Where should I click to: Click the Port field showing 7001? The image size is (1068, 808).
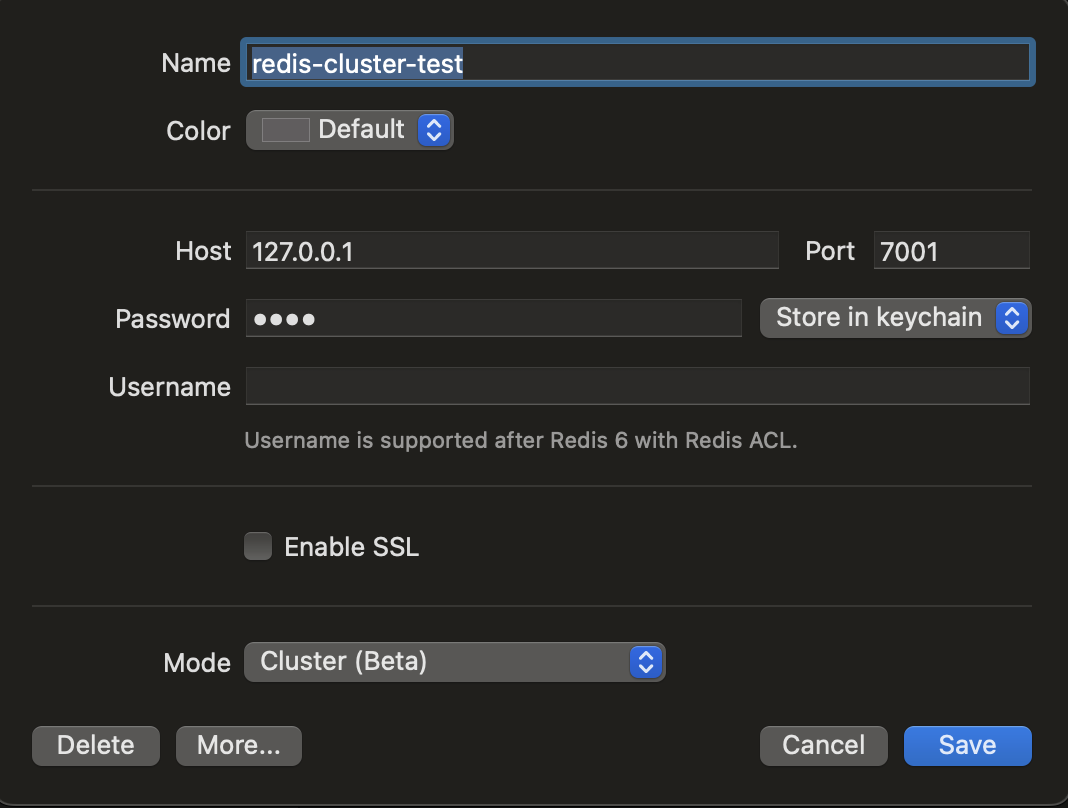(x=952, y=251)
